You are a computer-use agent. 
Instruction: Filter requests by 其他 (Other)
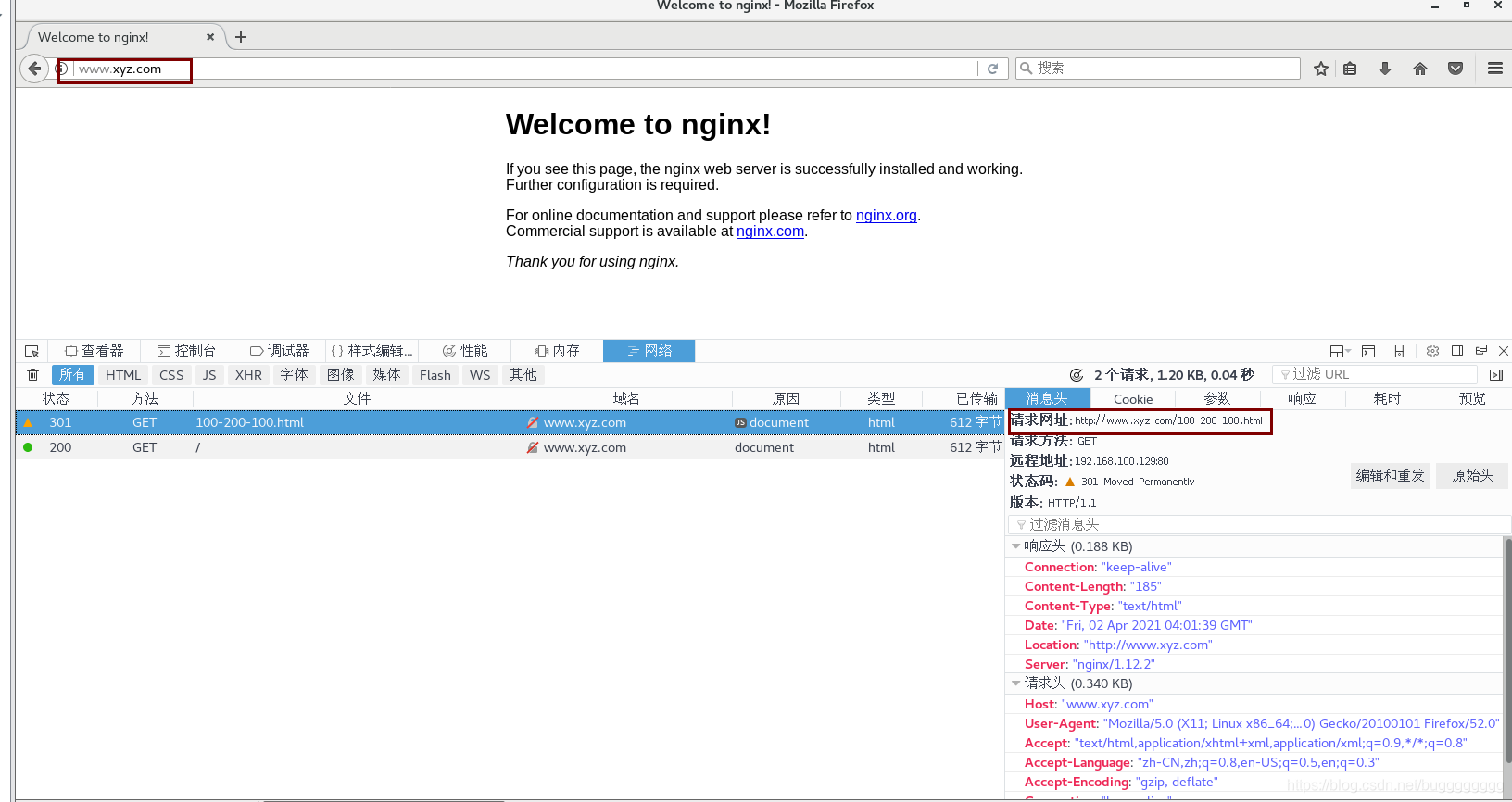pyautogui.click(x=523, y=375)
